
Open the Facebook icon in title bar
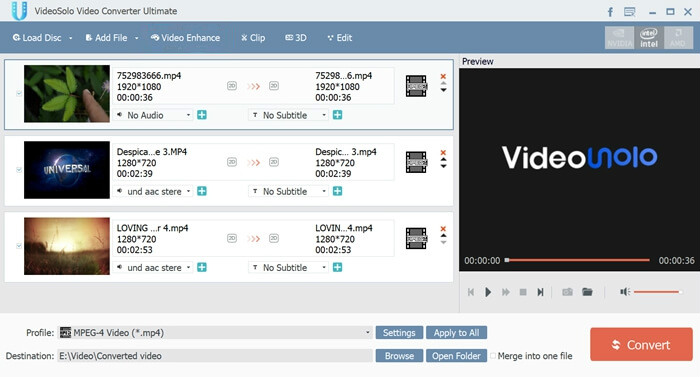610,12
